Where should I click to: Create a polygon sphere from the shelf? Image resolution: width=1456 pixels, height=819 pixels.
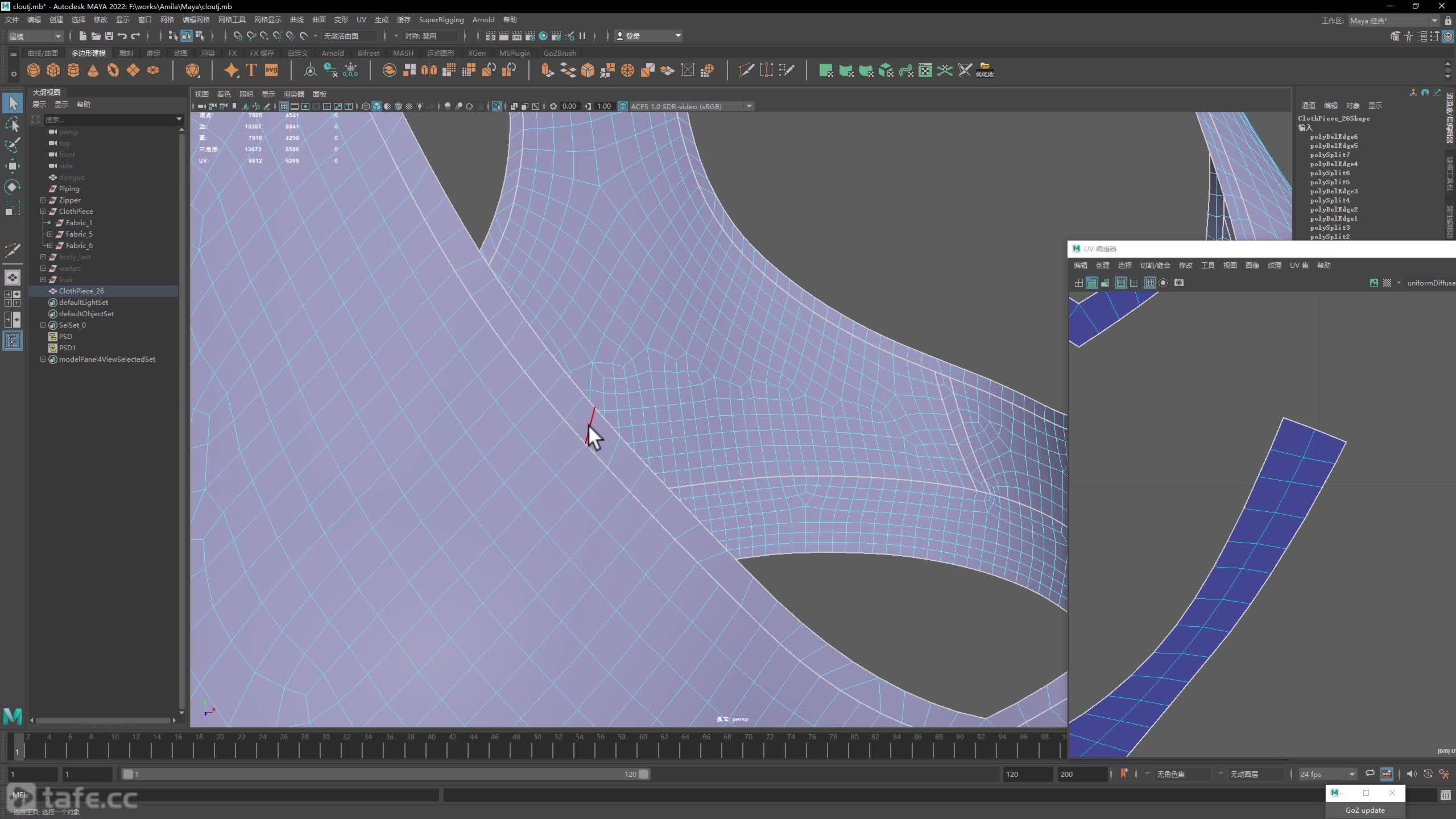tap(34, 70)
